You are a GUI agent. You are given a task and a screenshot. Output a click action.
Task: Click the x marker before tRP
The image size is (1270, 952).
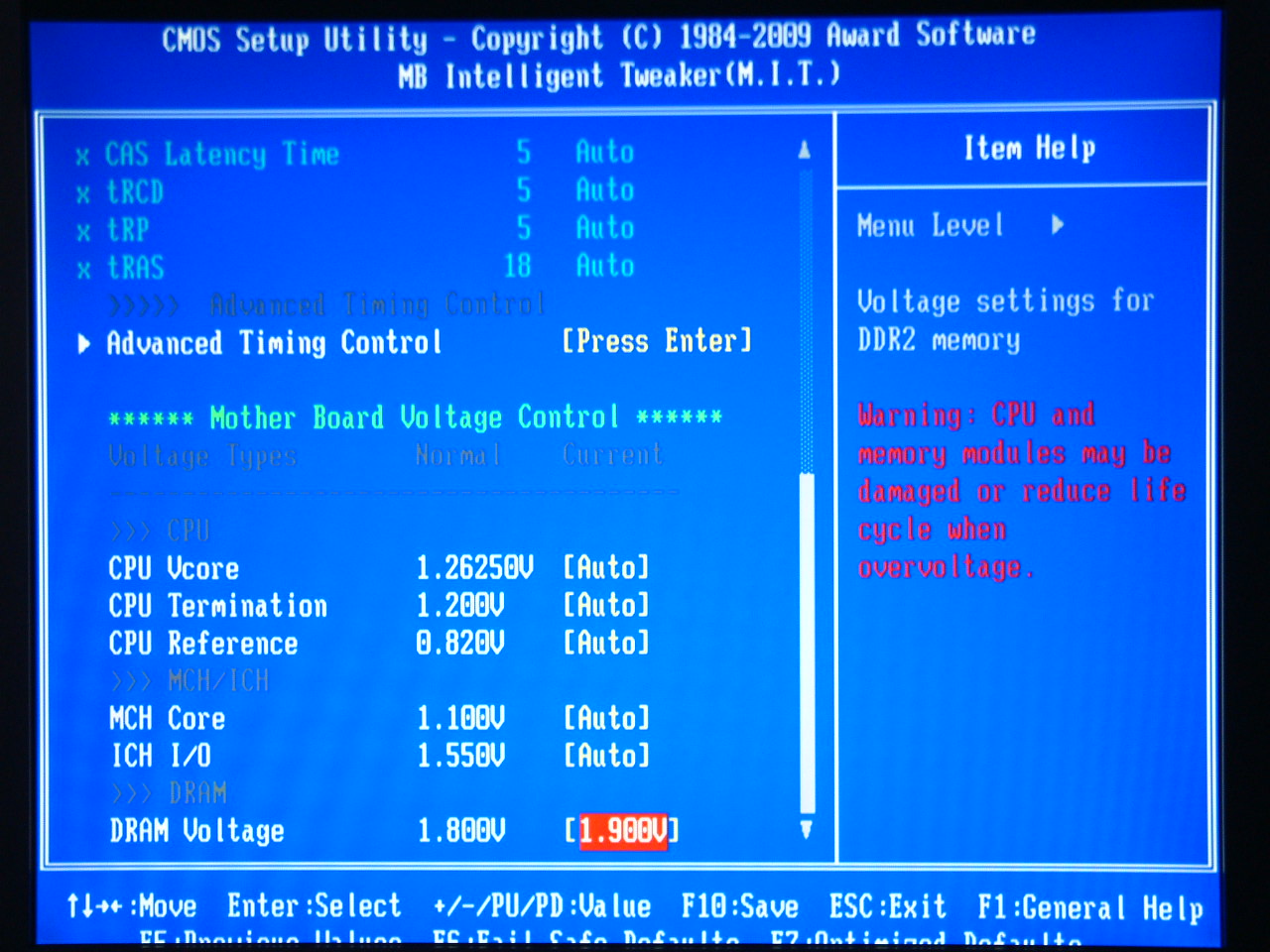tap(83, 232)
